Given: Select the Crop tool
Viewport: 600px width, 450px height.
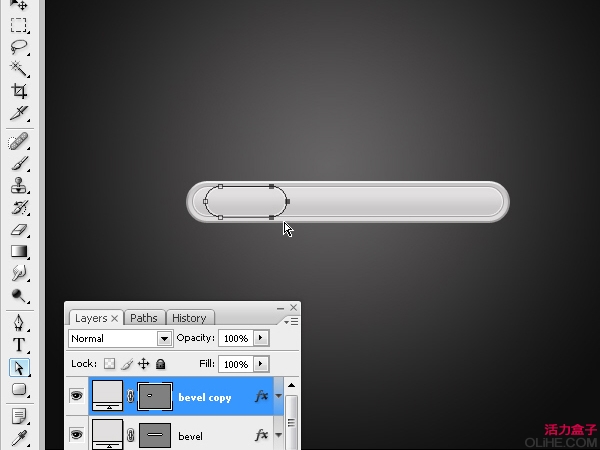Looking at the screenshot, I should [18, 91].
